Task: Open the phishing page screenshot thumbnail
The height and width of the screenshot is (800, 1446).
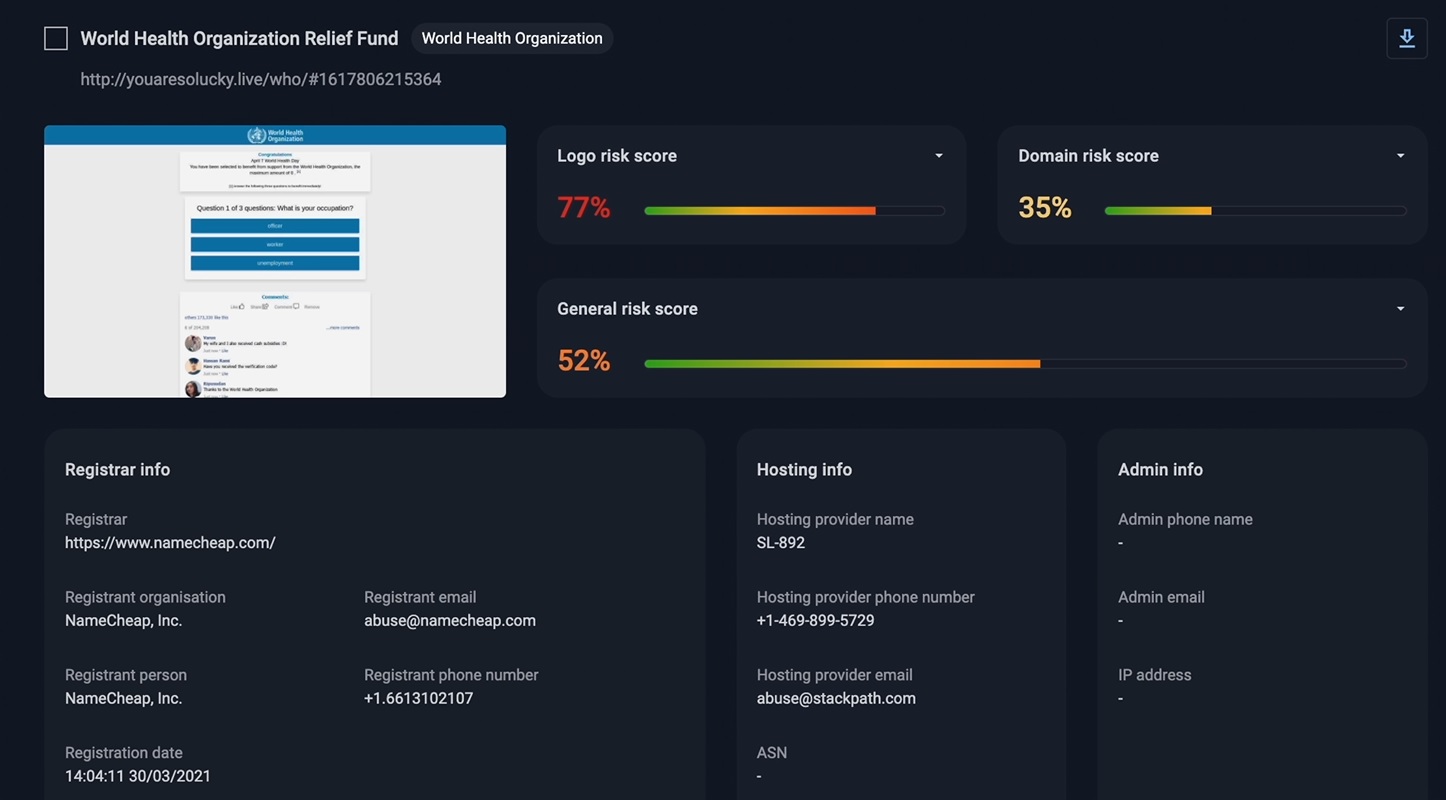Action: coord(275,261)
